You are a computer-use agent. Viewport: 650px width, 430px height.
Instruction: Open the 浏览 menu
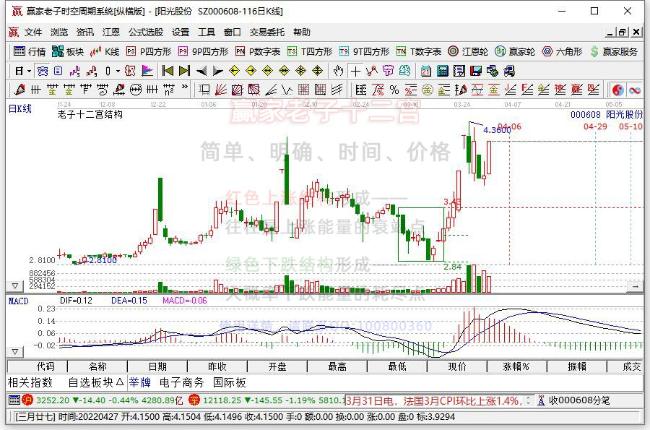[59, 32]
